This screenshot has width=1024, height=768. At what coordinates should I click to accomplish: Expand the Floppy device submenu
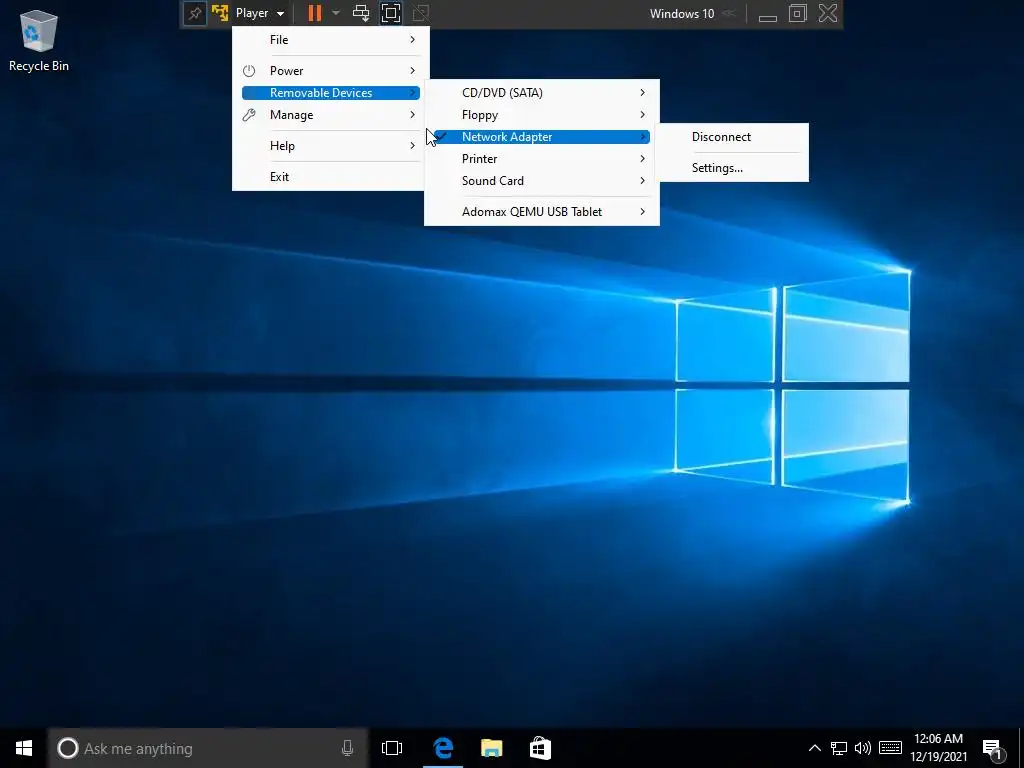(541, 115)
